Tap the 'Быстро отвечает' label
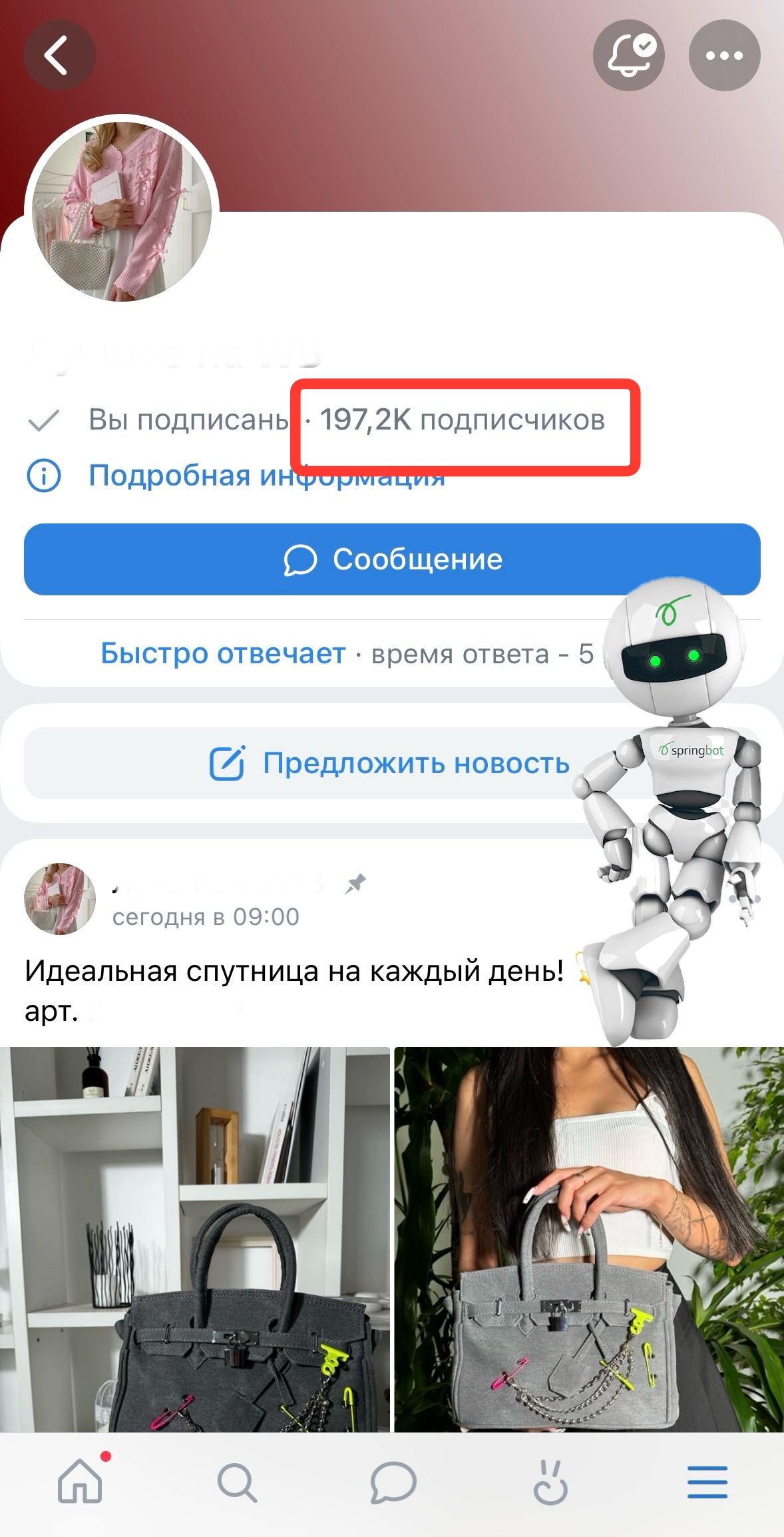The image size is (784, 1537). pyautogui.click(x=223, y=653)
